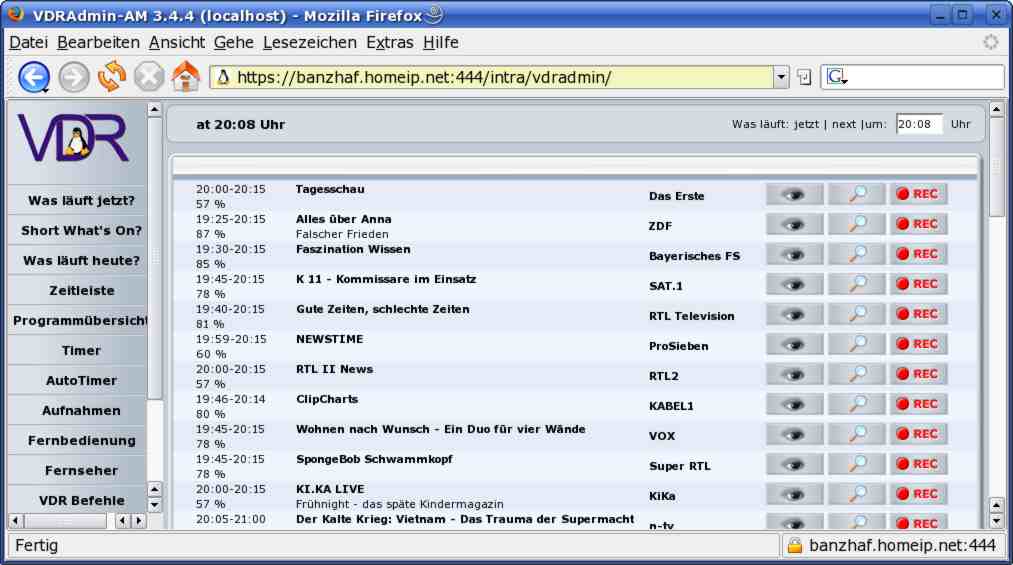Record K 11 on SAT.1 with REC

coord(919,284)
